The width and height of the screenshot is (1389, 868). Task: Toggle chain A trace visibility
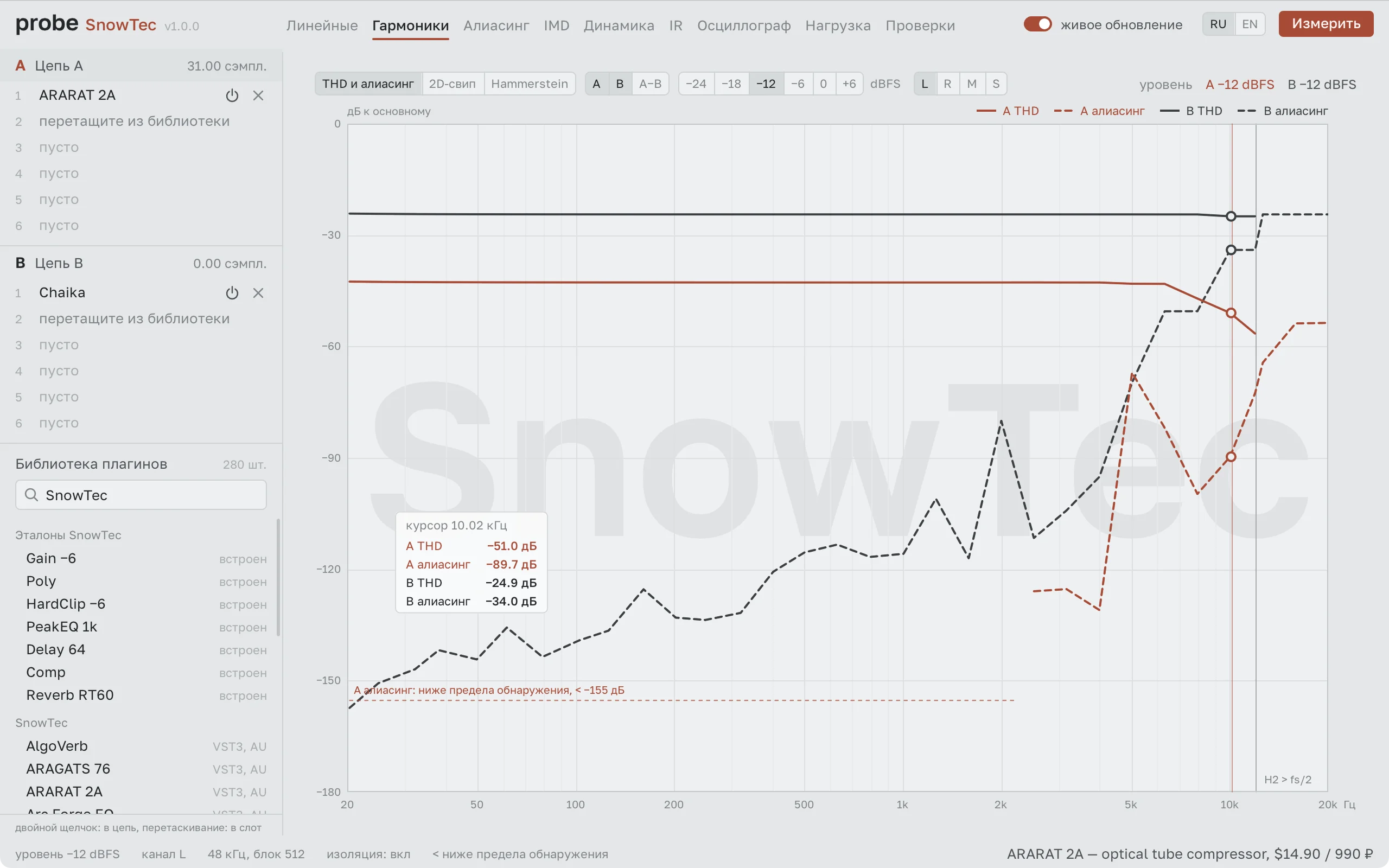(596, 84)
